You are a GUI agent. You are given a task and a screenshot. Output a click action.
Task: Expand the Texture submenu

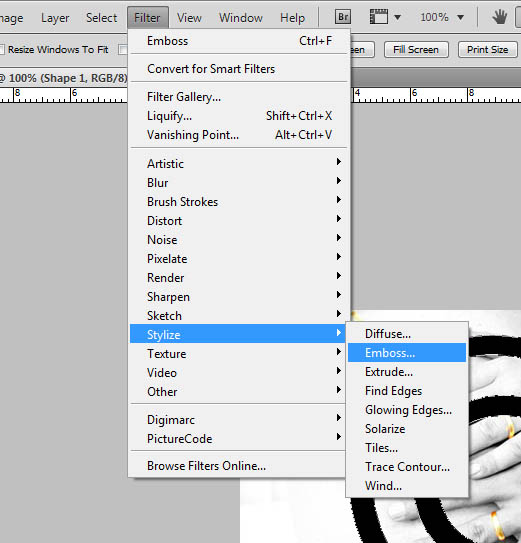tap(238, 354)
